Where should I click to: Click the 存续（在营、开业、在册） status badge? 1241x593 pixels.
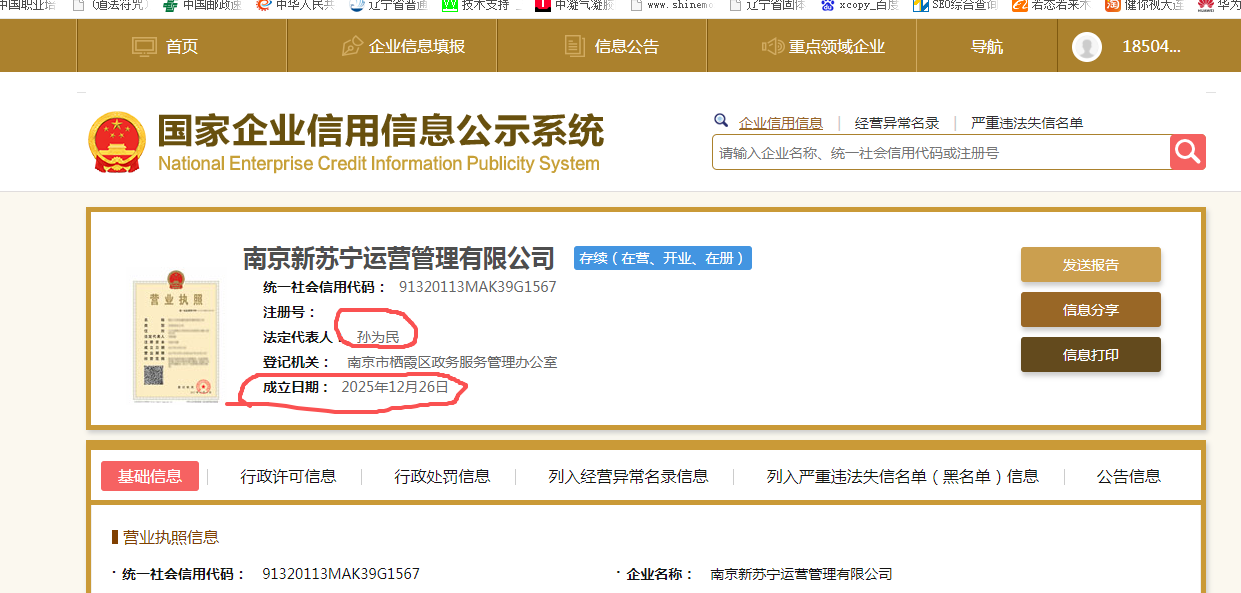click(663, 258)
